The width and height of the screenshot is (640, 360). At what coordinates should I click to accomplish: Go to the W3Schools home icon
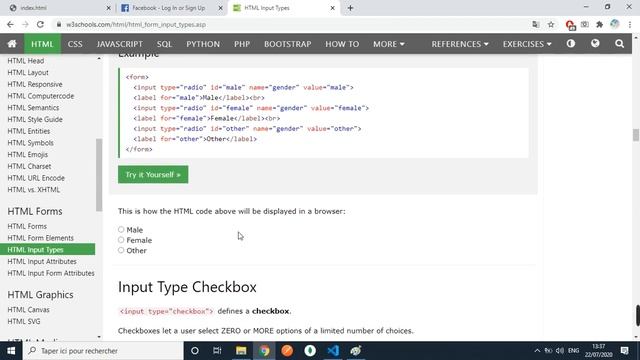12,44
